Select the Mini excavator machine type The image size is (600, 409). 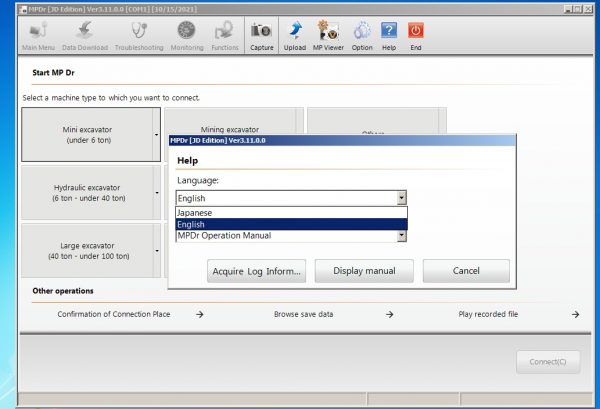[x=87, y=135]
